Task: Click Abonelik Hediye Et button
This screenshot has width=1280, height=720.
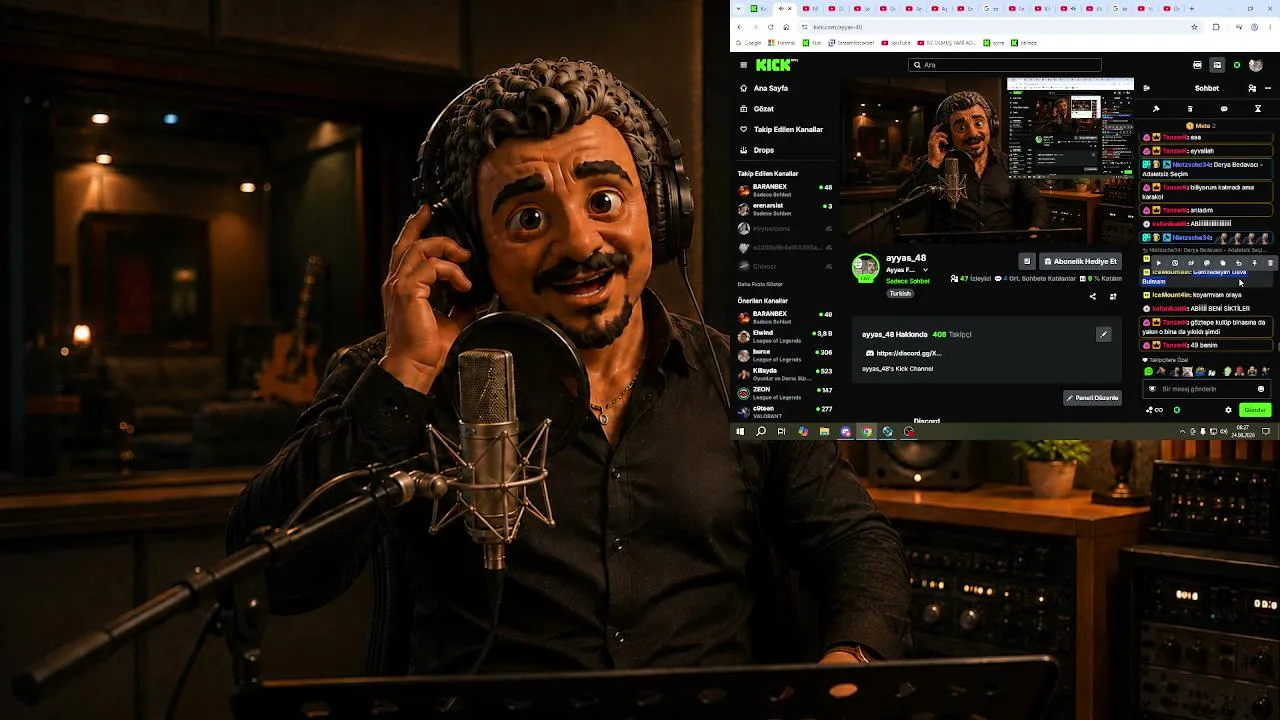Action: (x=1080, y=261)
